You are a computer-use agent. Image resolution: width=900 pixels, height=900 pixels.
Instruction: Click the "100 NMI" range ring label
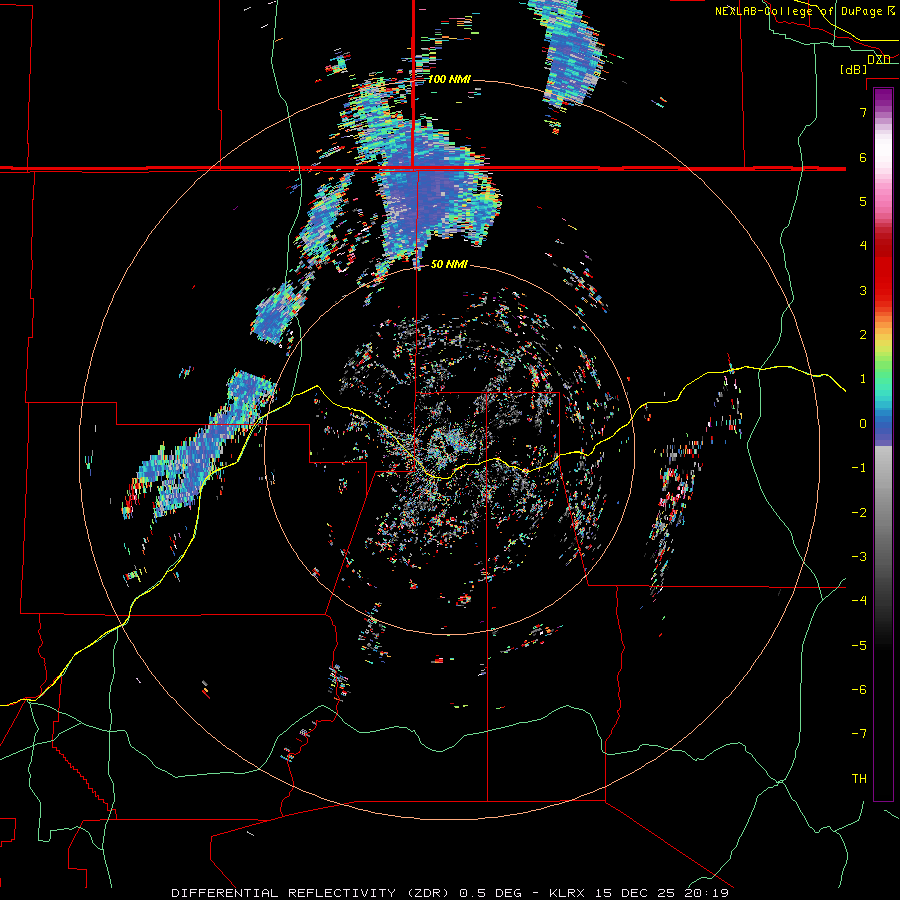449,79
